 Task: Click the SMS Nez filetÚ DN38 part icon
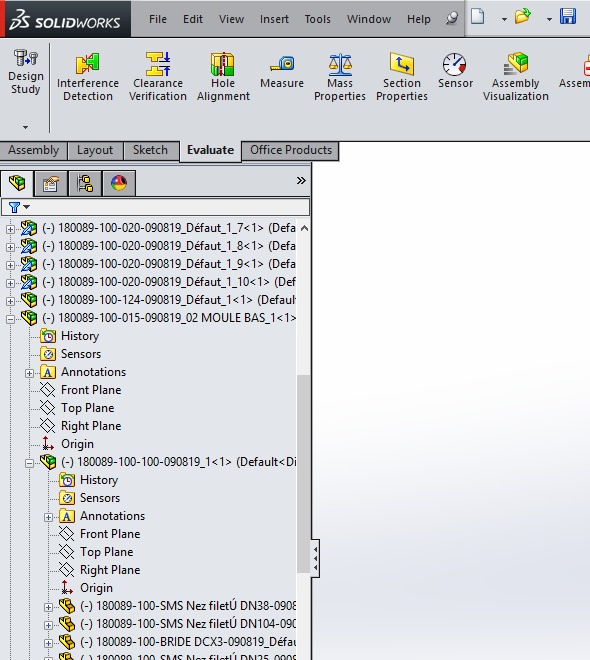pos(67,606)
